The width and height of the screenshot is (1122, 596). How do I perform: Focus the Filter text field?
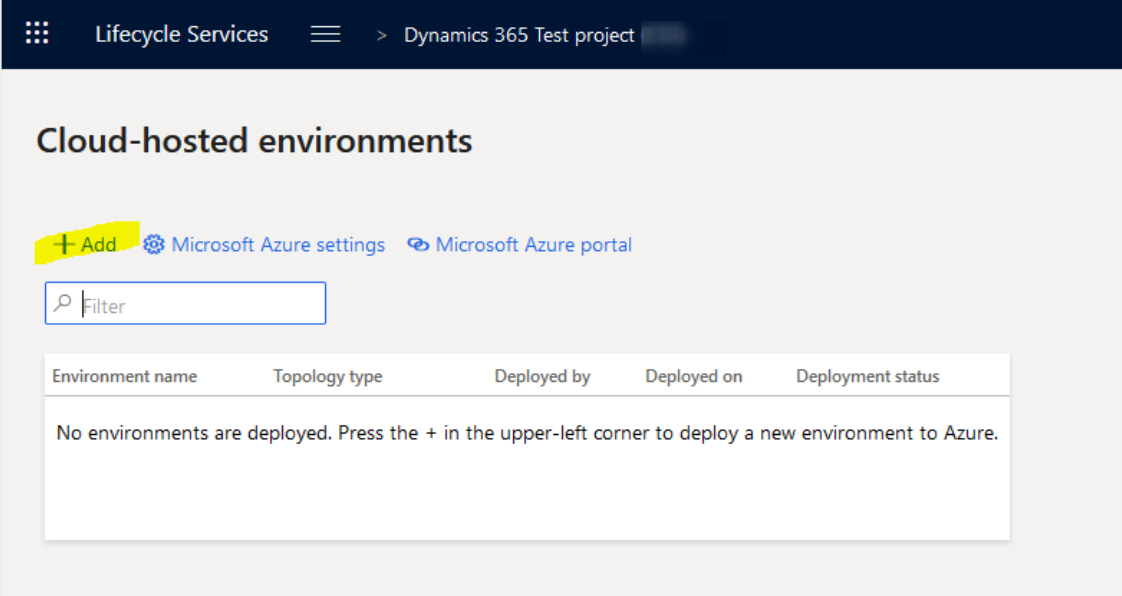pos(185,303)
